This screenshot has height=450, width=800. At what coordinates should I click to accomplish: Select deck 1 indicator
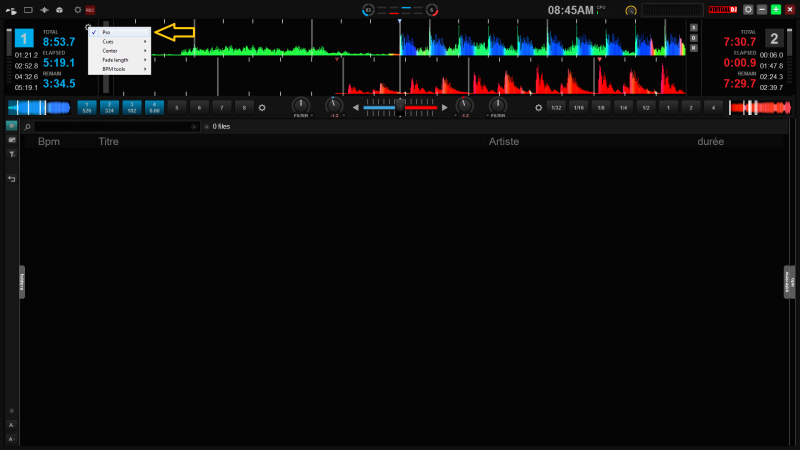24,38
